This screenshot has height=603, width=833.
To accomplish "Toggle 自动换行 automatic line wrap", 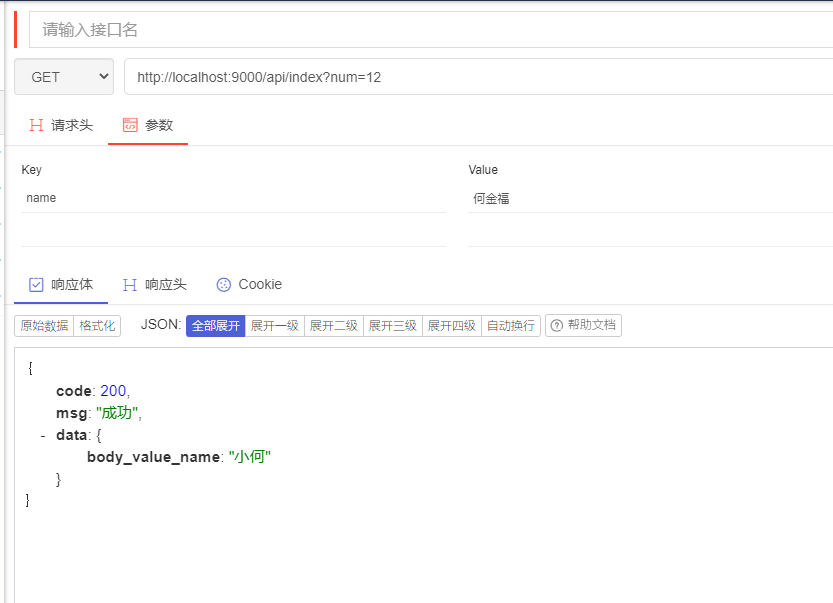I will click(511, 326).
